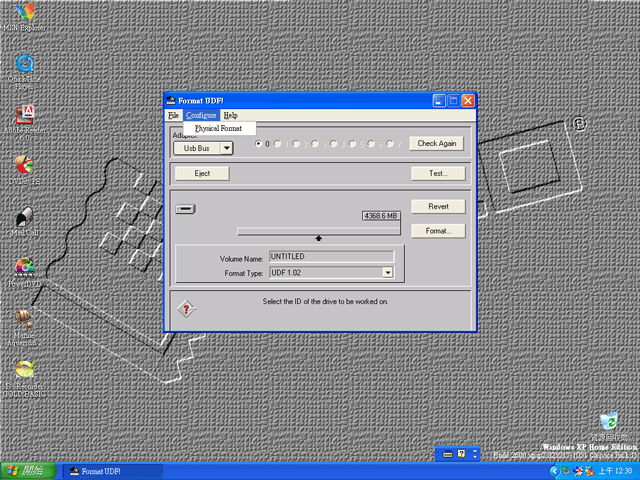Click the language bar help icon

click(x=461, y=453)
